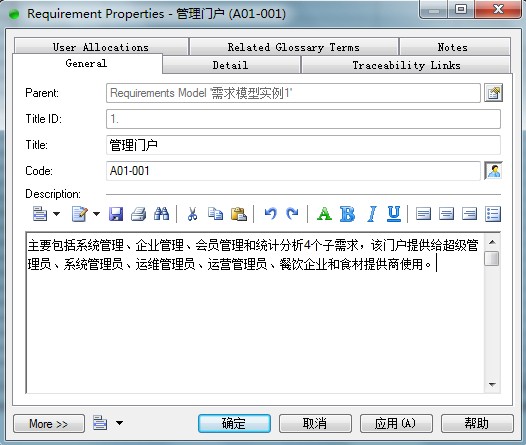
Task: Toggle italic formatting with I icon
Action: 372,214
